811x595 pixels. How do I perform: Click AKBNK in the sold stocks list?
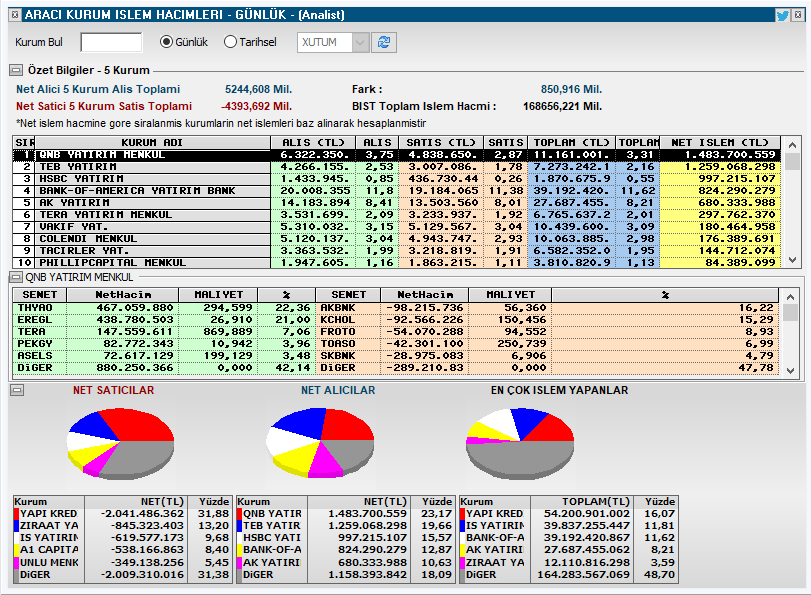pyautogui.click(x=338, y=308)
